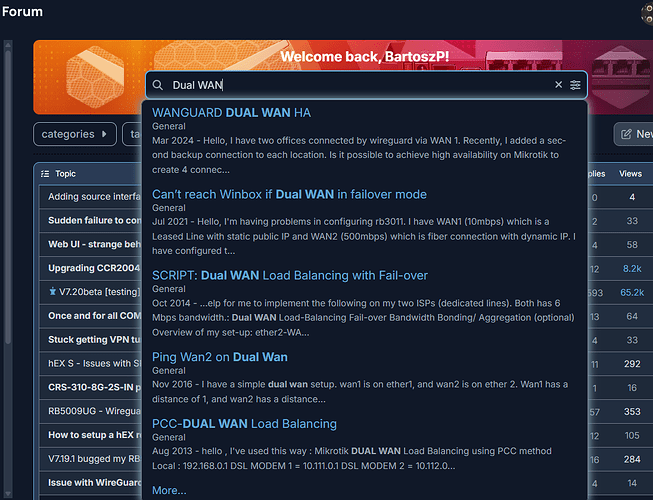Open WANGUARD DUAL WAN HA result

[231, 113]
